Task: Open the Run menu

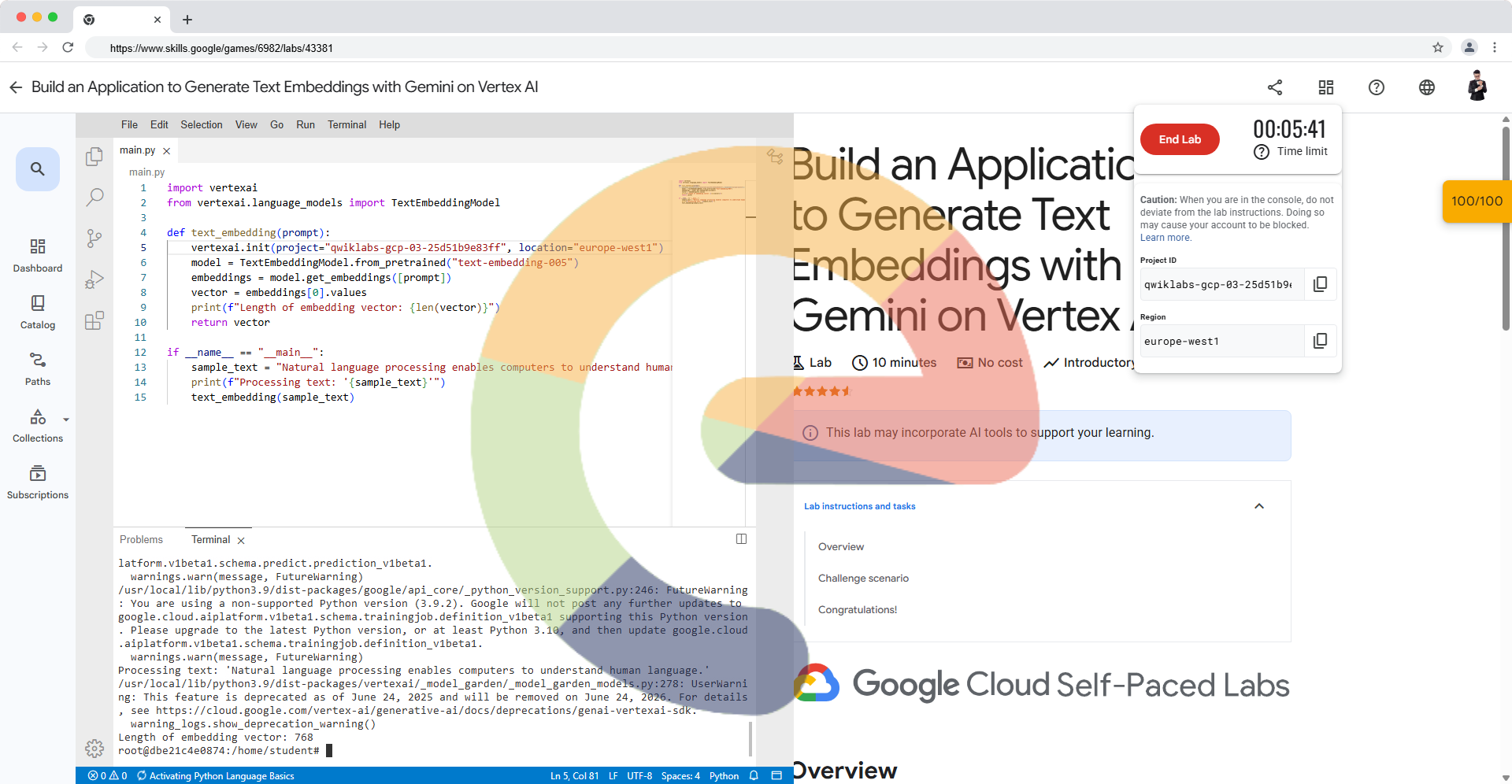Action: coord(306,125)
